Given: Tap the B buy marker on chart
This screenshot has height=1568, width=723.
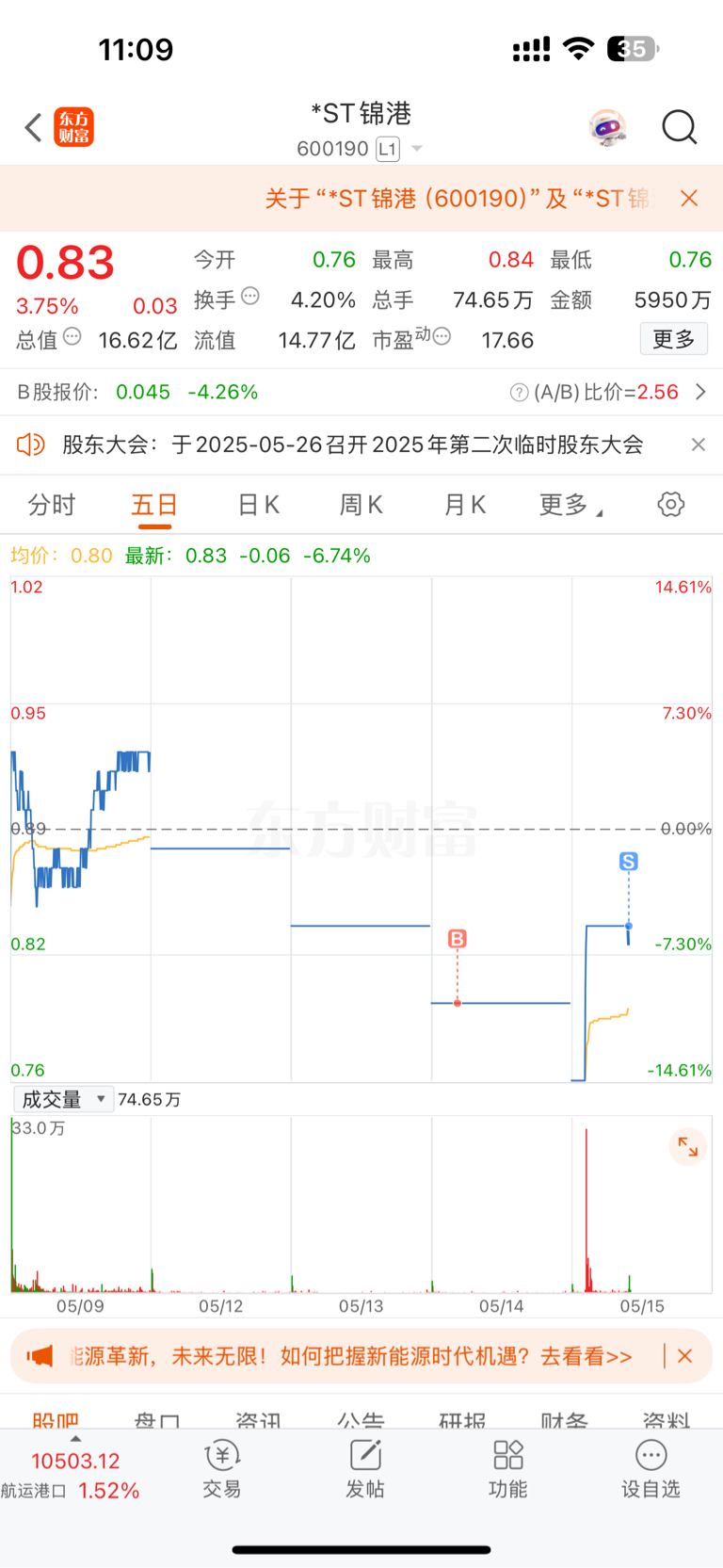Looking at the screenshot, I should pyautogui.click(x=458, y=939).
